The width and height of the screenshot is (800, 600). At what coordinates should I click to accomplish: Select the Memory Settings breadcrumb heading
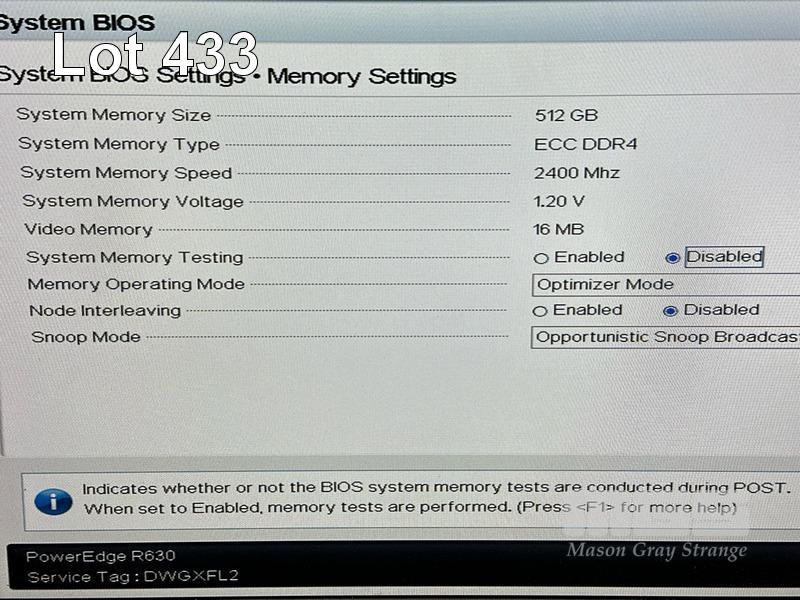click(x=361, y=77)
